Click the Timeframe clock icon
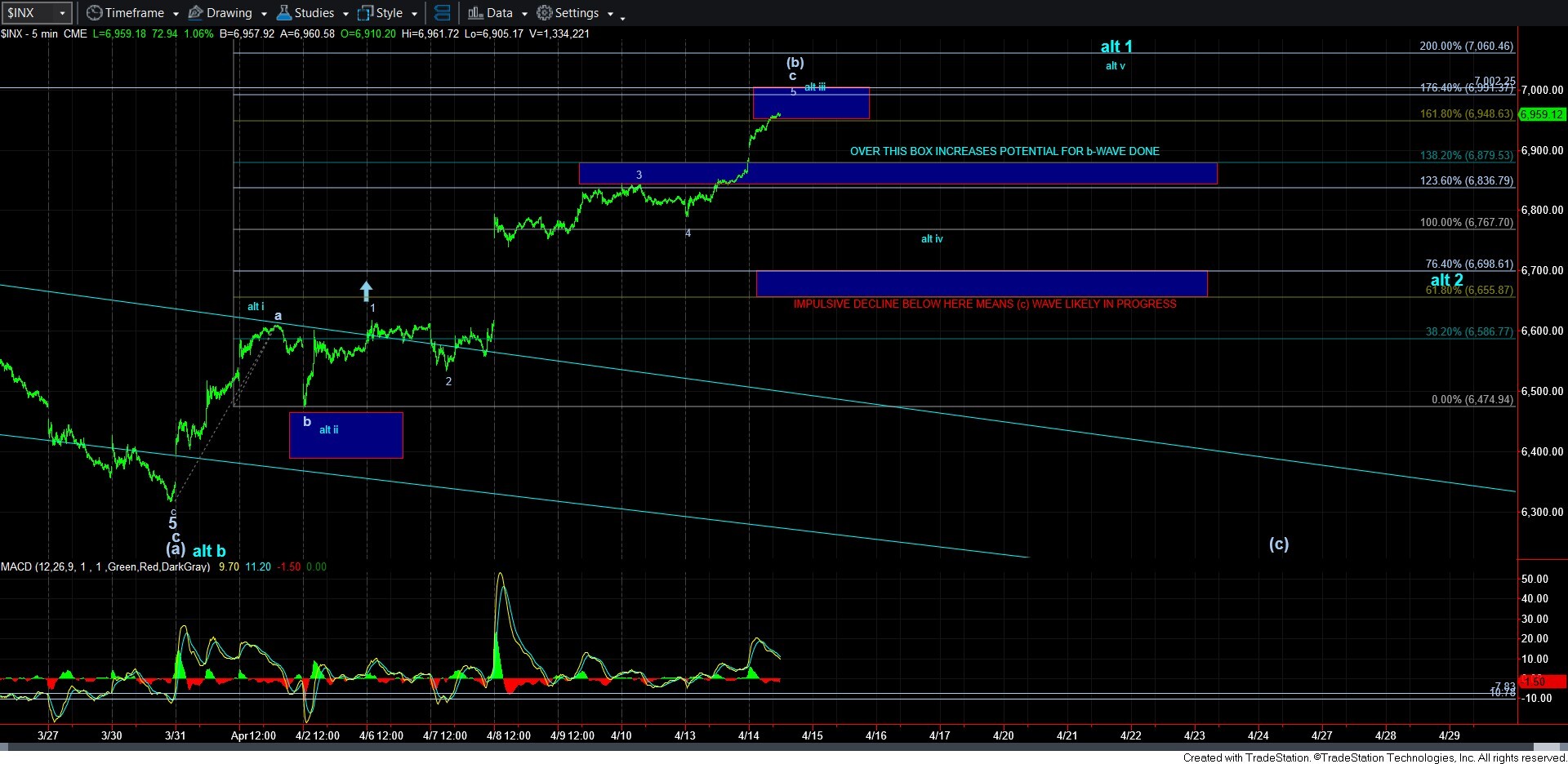Image resolution: width=1568 pixels, height=764 pixels. 95,13
